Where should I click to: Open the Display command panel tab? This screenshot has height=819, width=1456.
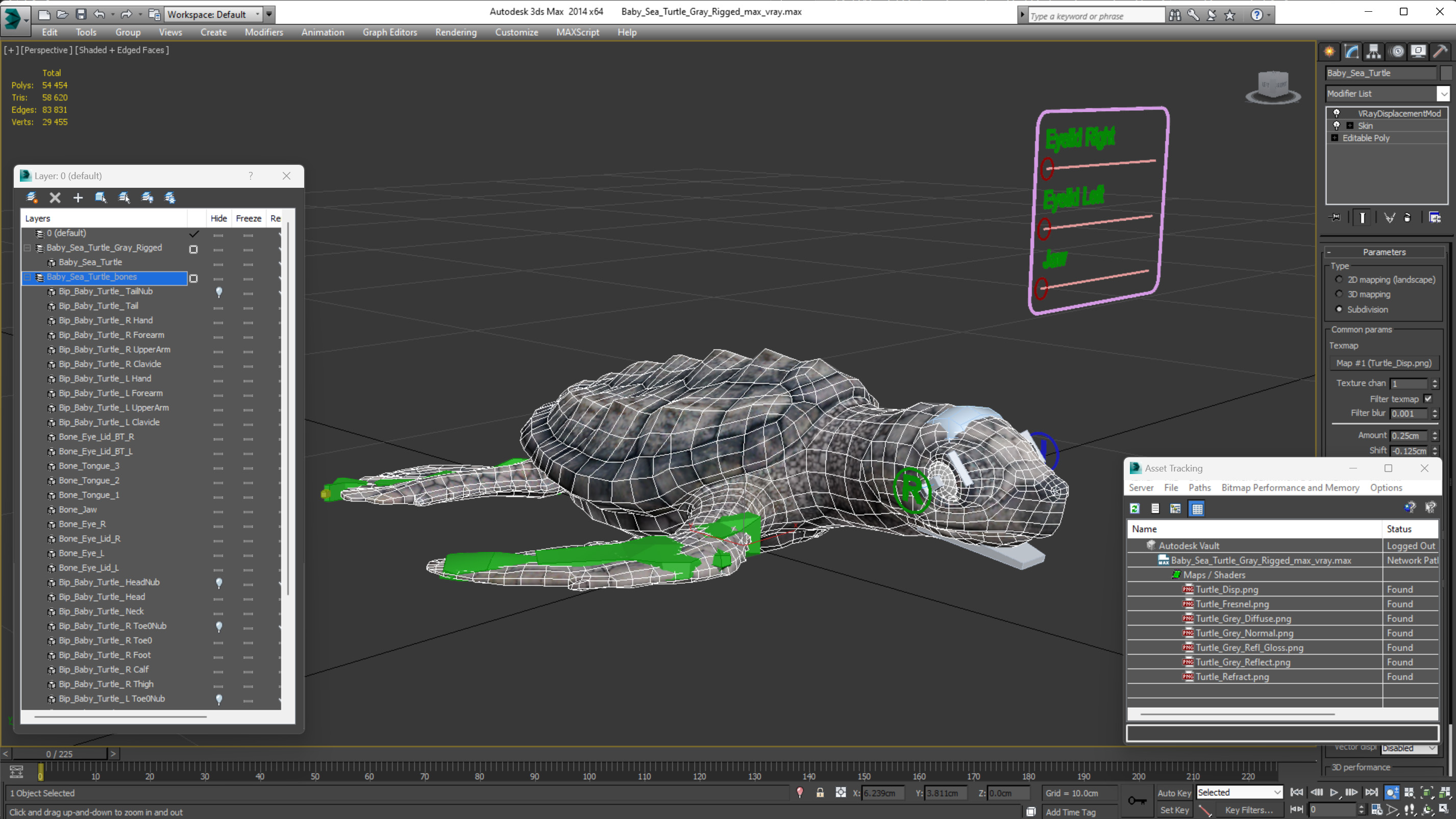tap(1418, 52)
